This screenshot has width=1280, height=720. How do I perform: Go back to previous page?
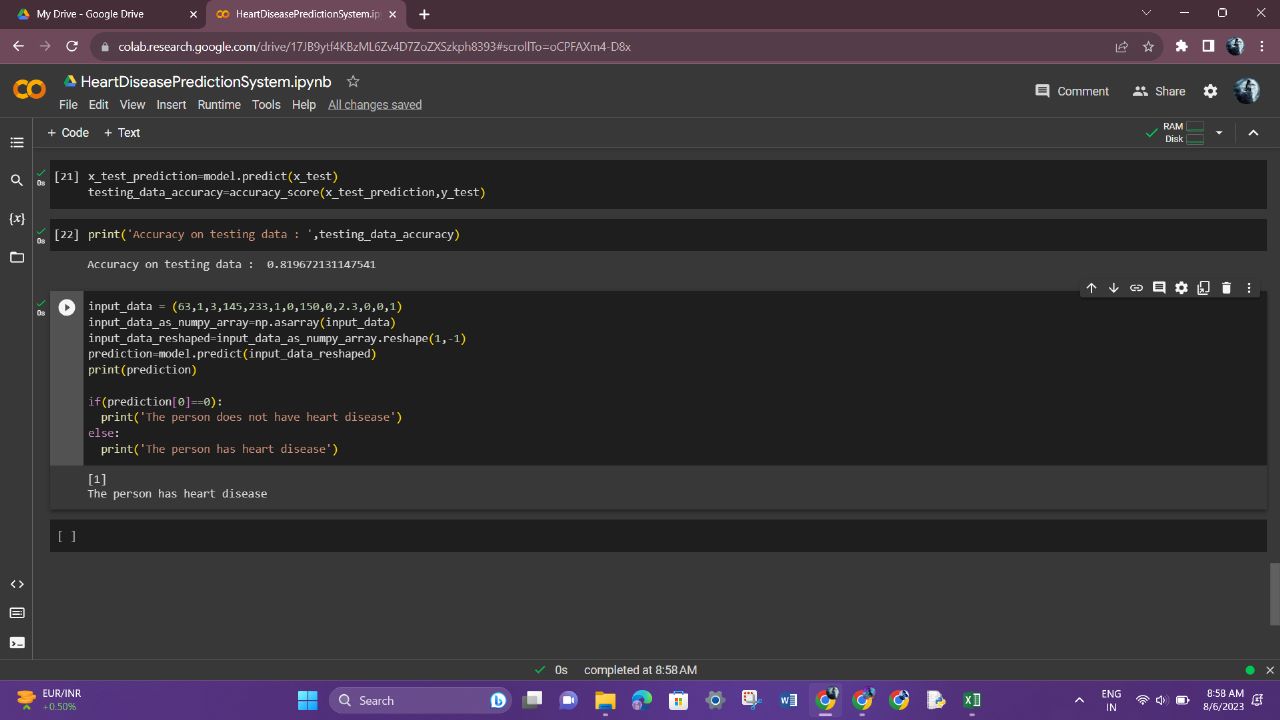pyautogui.click(x=18, y=46)
